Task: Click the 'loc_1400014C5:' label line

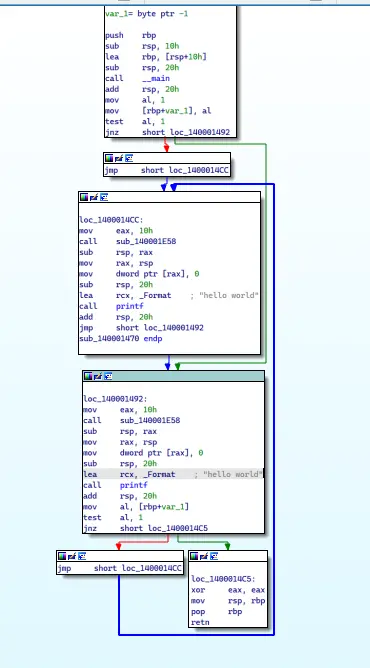Action: click(223, 579)
